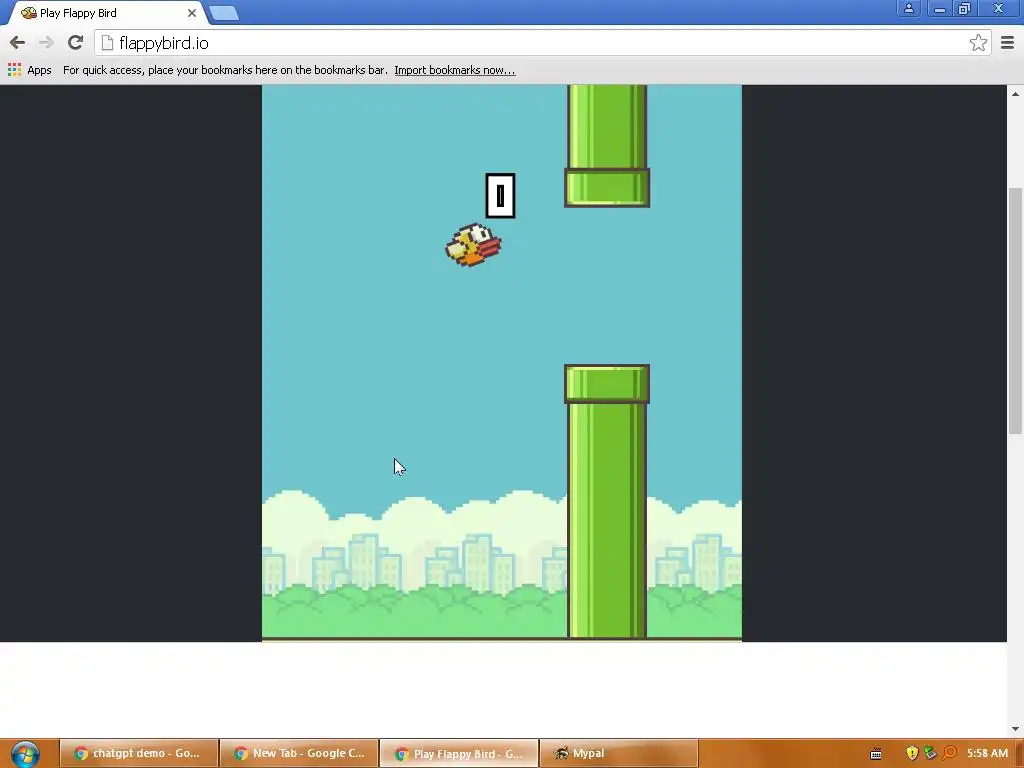This screenshot has width=1024, height=768.
Task: Switch to Play Flappy Bird taskbar button
Action: tap(459, 754)
